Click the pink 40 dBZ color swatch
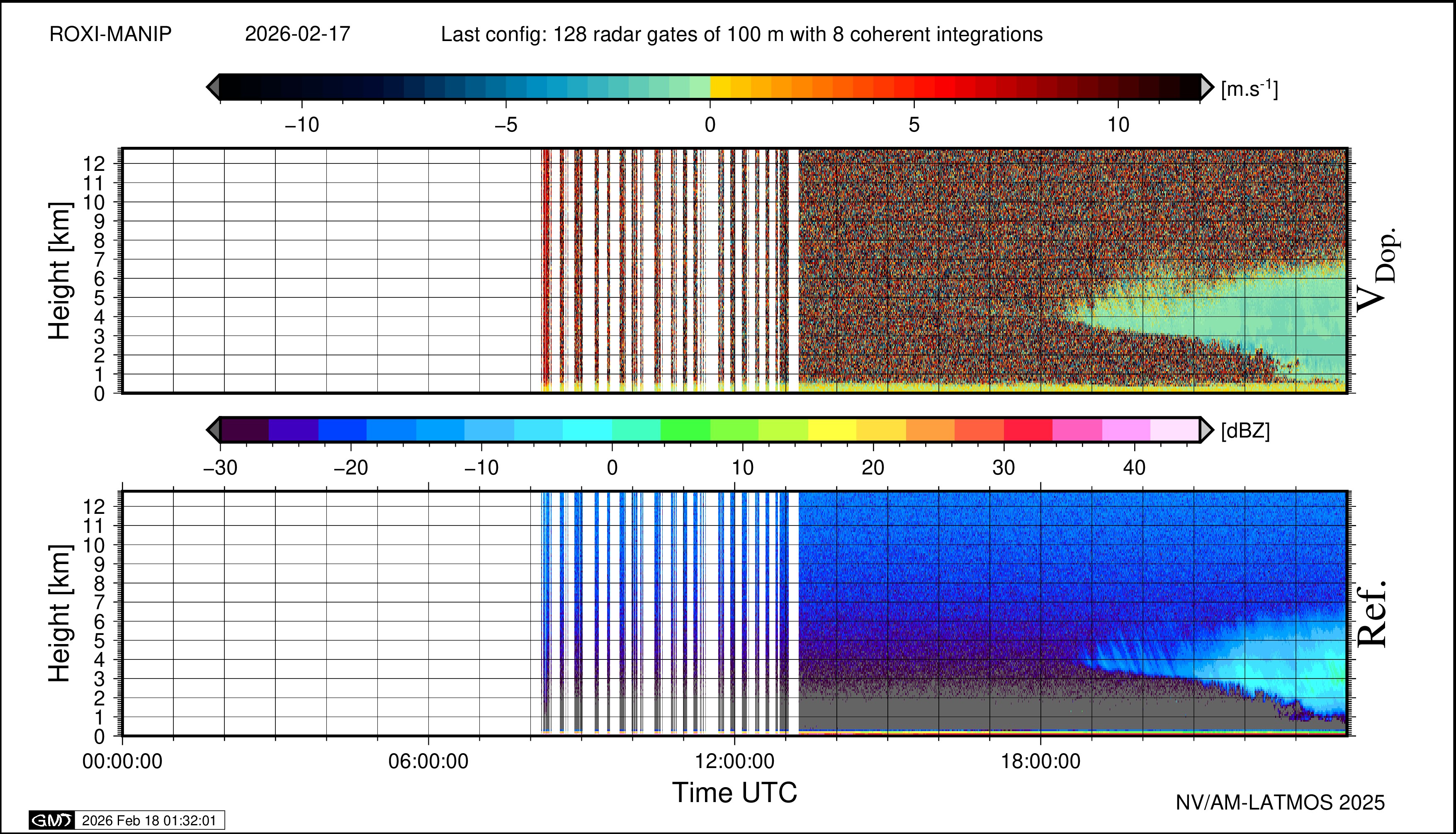The image size is (1456, 834). point(1126,430)
